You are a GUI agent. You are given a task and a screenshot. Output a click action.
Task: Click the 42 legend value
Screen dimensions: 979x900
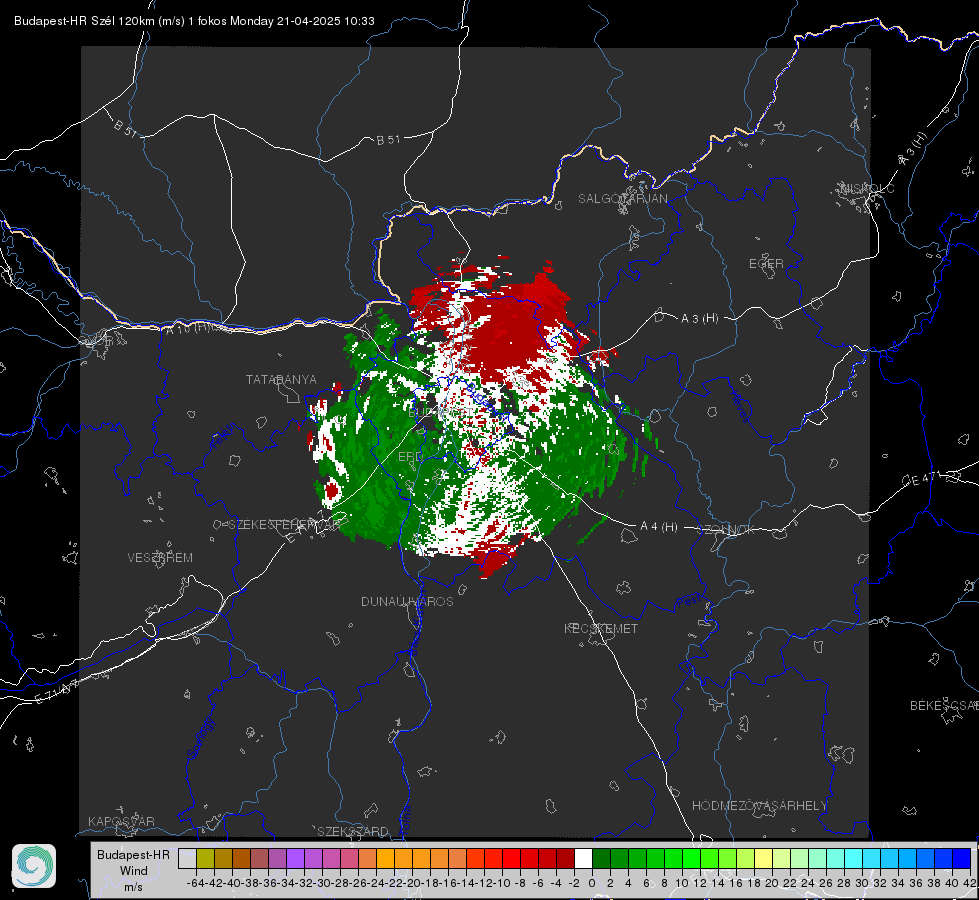tap(970, 883)
